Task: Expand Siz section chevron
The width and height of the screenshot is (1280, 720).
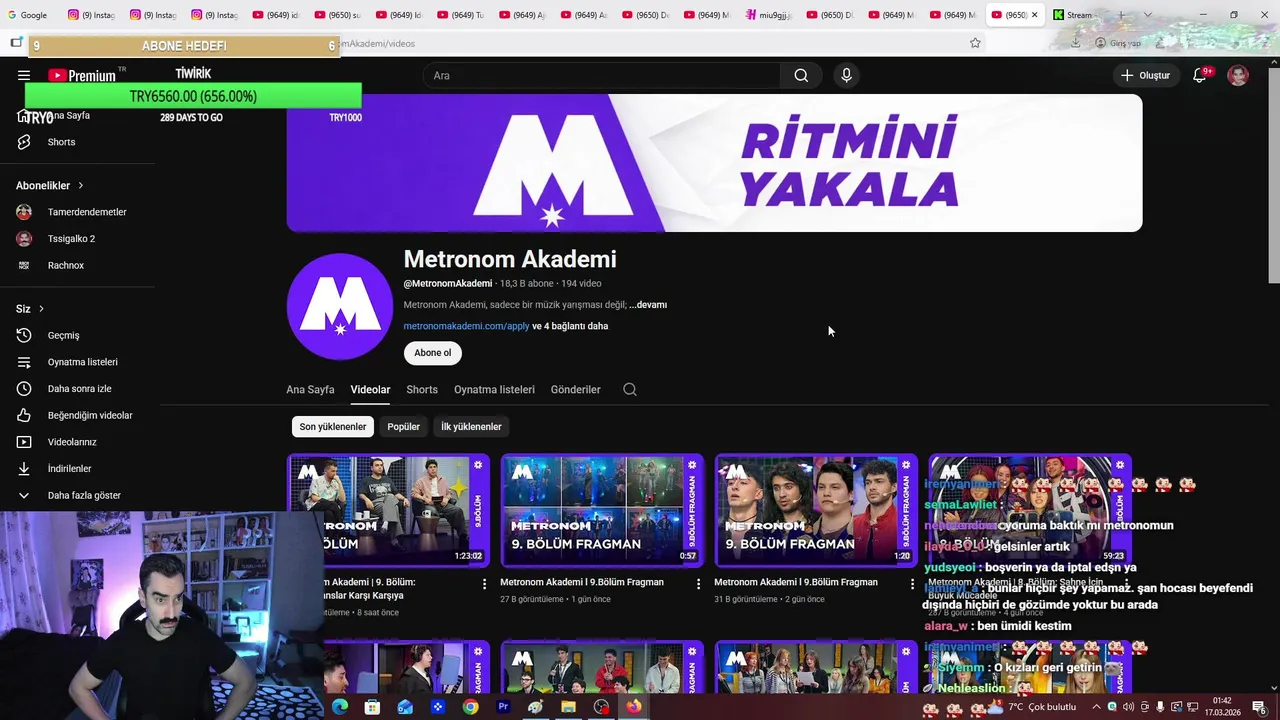Action: coord(41,309)
